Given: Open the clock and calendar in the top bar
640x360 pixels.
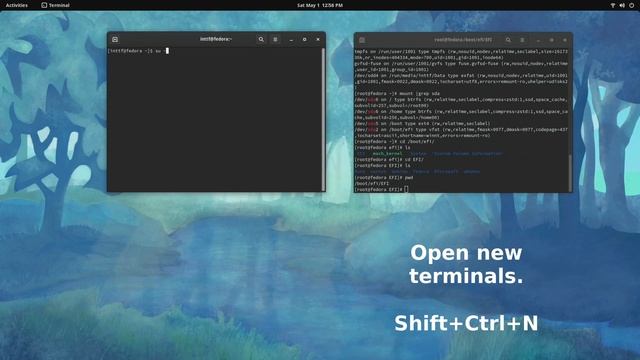Looking at the screenshot, I should tap(320, 5).
